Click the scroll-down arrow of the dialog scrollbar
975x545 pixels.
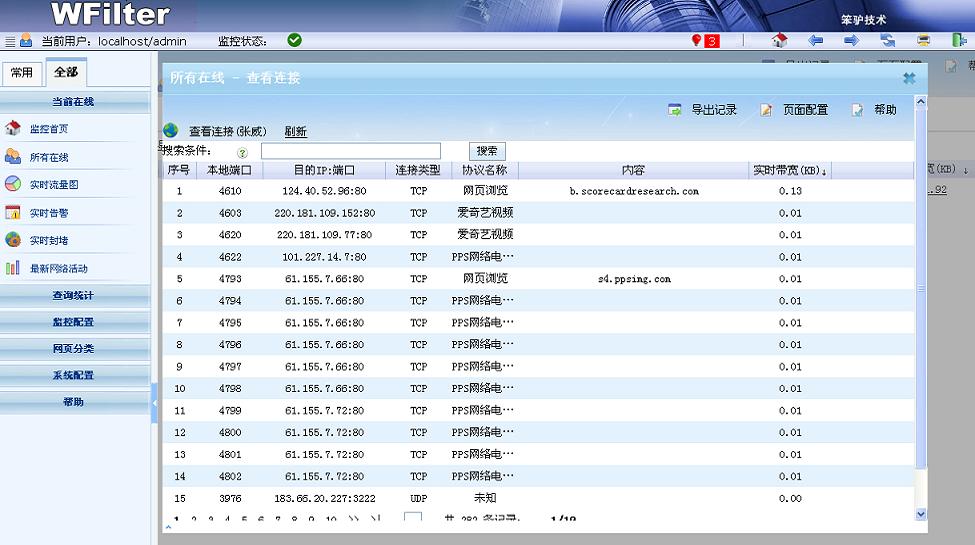click(x=921, y=513)
